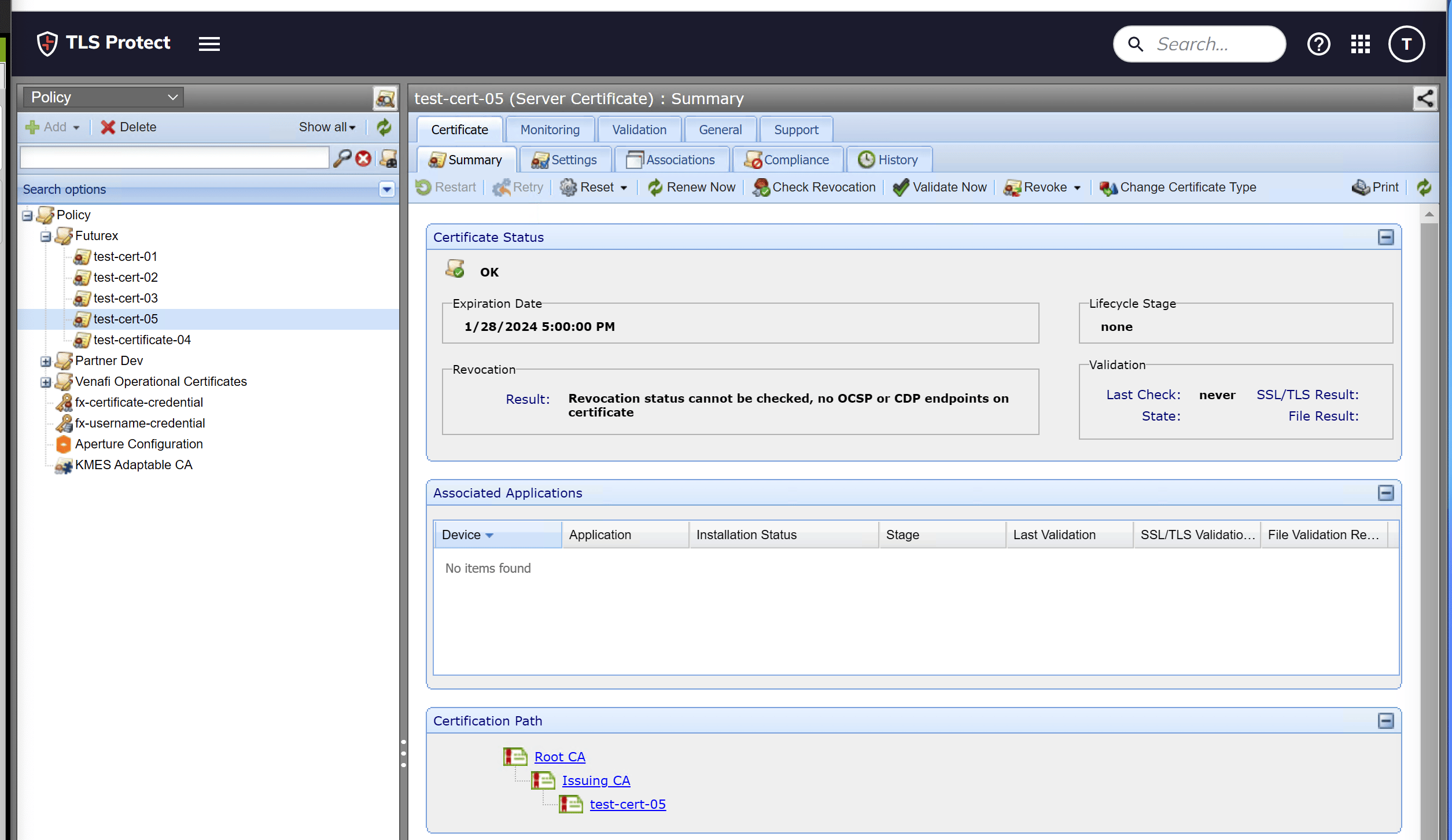Click the Restart toolbar button

pos(446,187)
